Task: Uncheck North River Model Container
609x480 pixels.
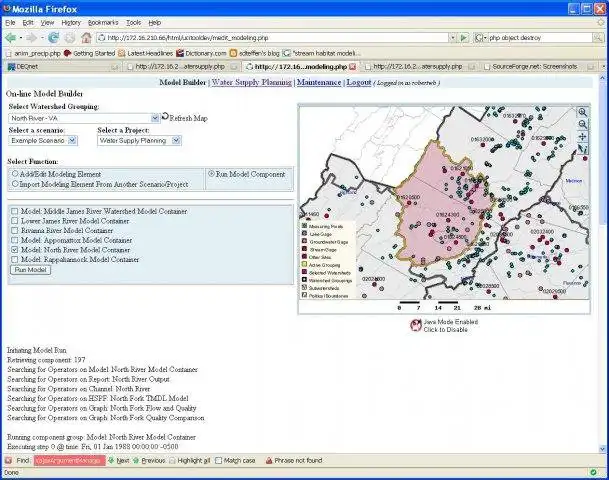Action: [x=15, y=250]
